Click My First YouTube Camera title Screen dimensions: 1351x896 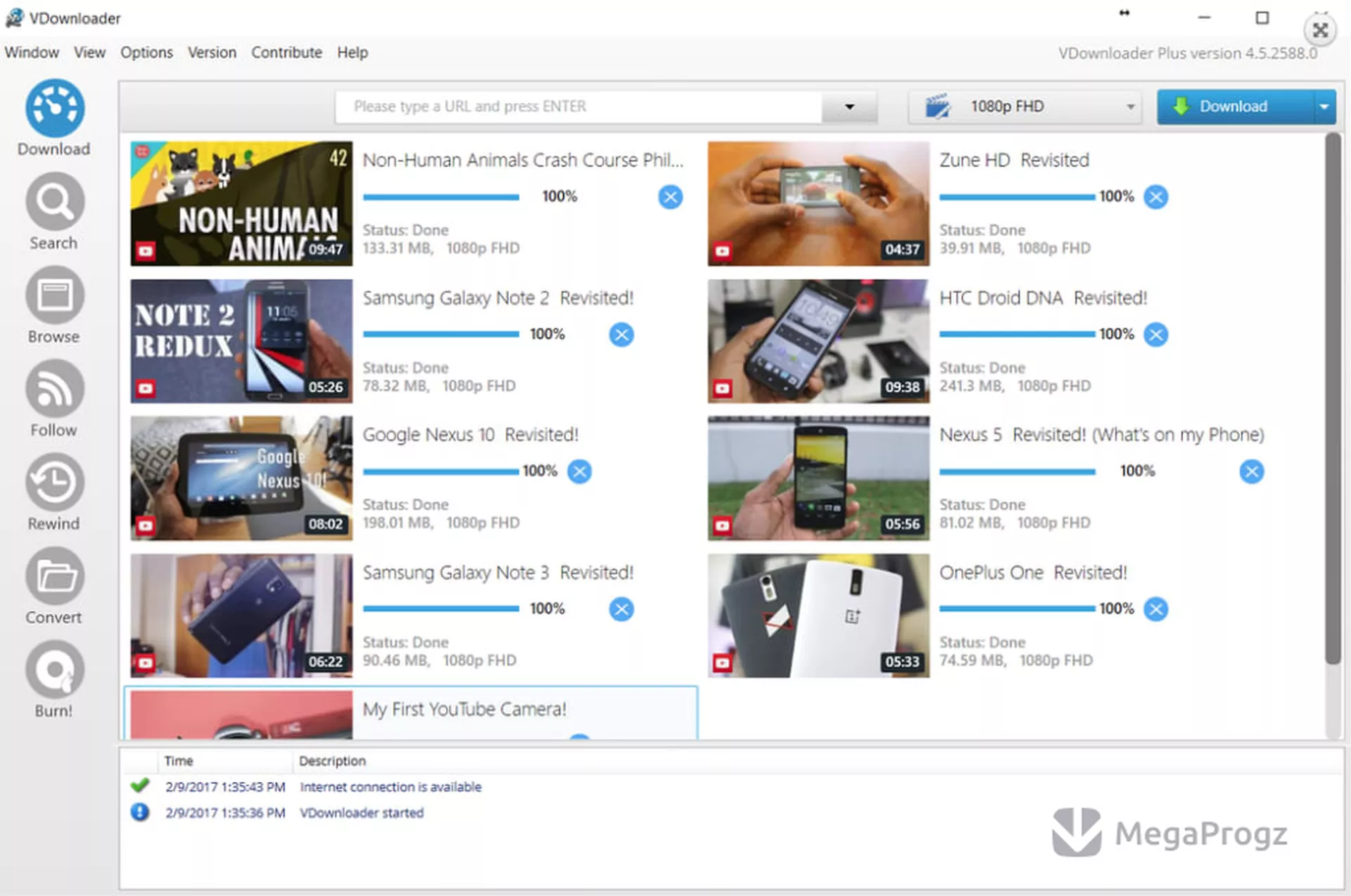click(464, 709)
